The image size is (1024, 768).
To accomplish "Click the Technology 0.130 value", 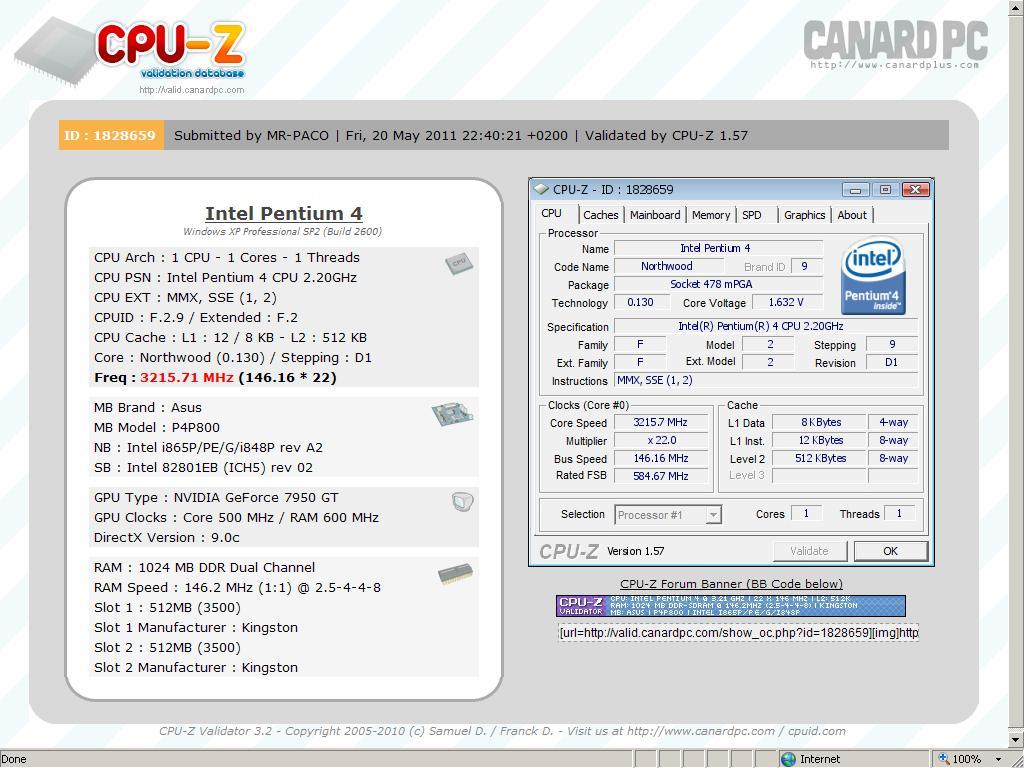I will (640, 302).
